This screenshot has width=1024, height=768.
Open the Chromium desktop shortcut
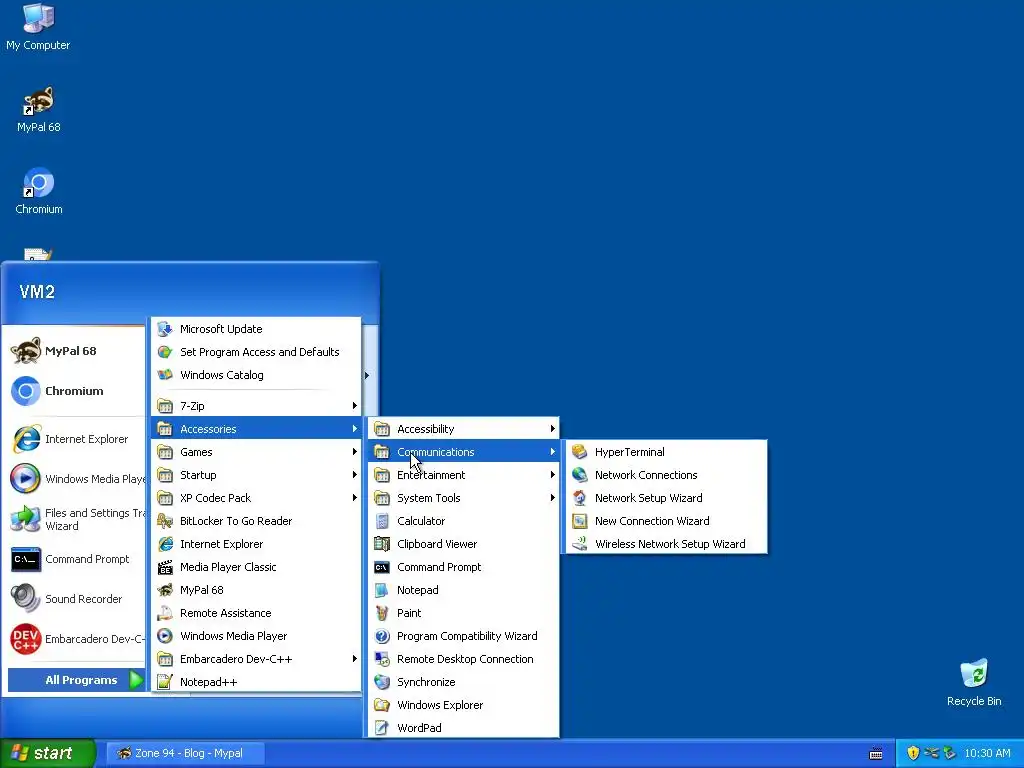tap(38, 191)
